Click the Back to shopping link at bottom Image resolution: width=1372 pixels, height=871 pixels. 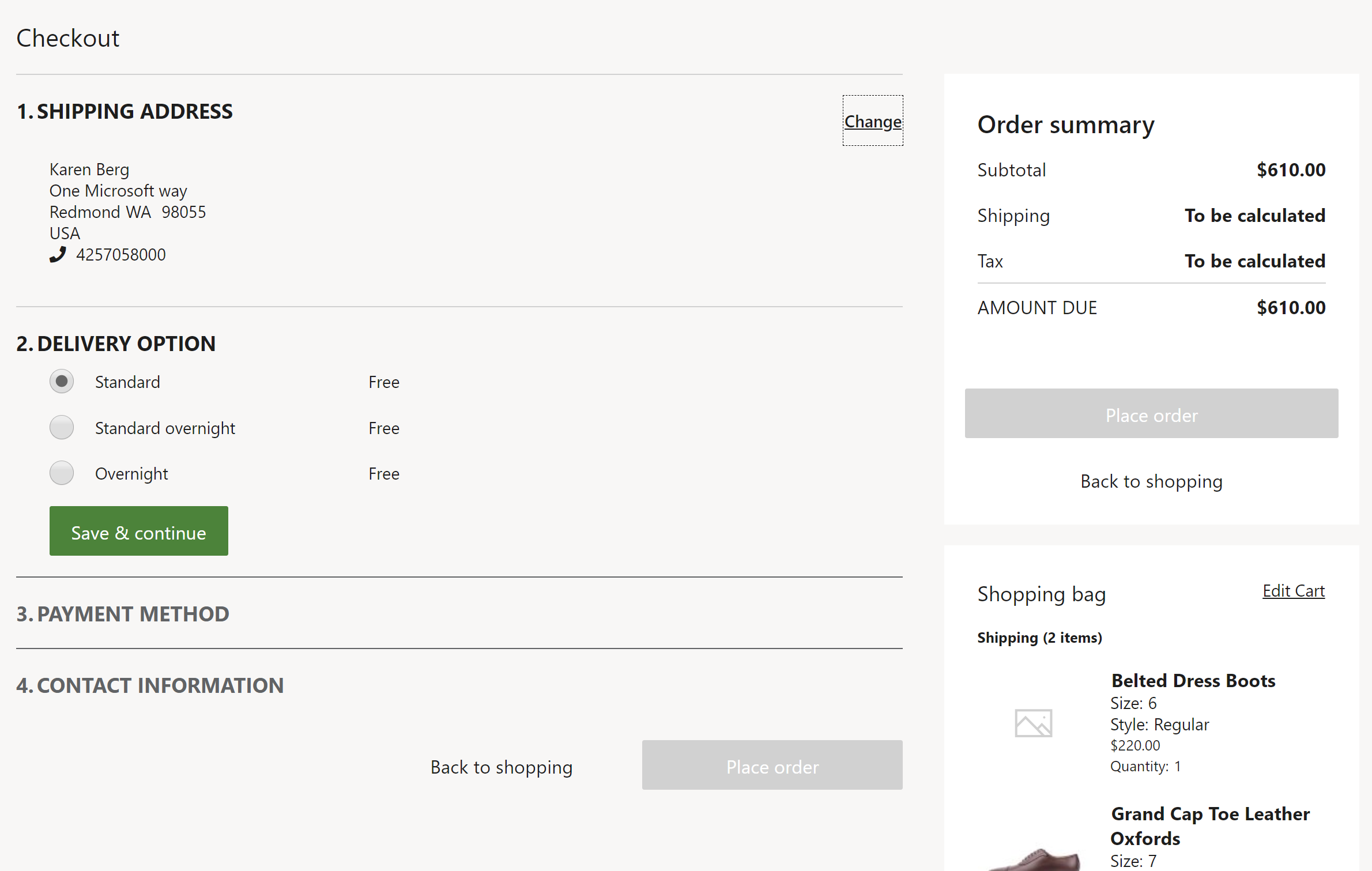[501, 766]
